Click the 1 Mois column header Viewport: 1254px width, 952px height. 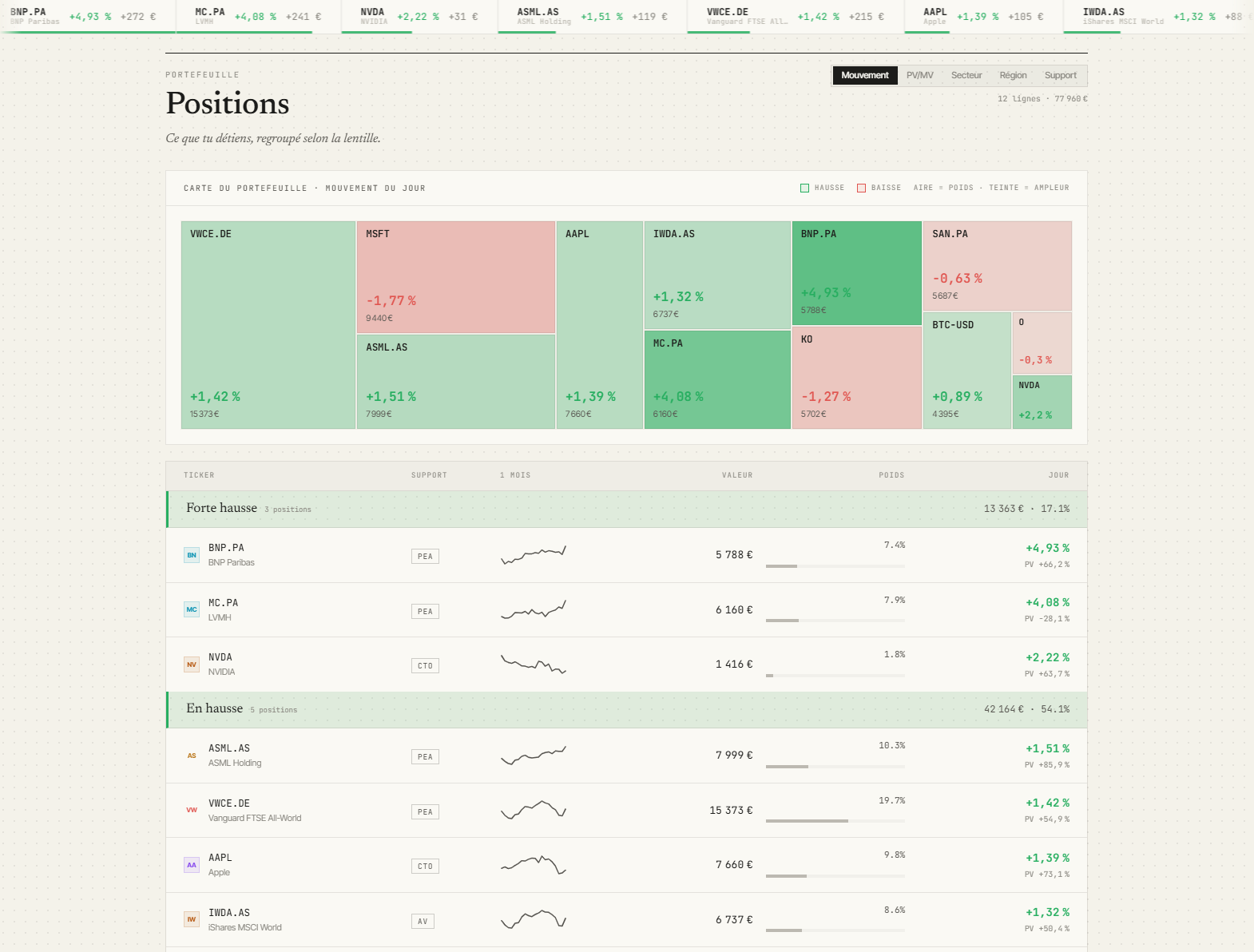[x=515, y=475]
